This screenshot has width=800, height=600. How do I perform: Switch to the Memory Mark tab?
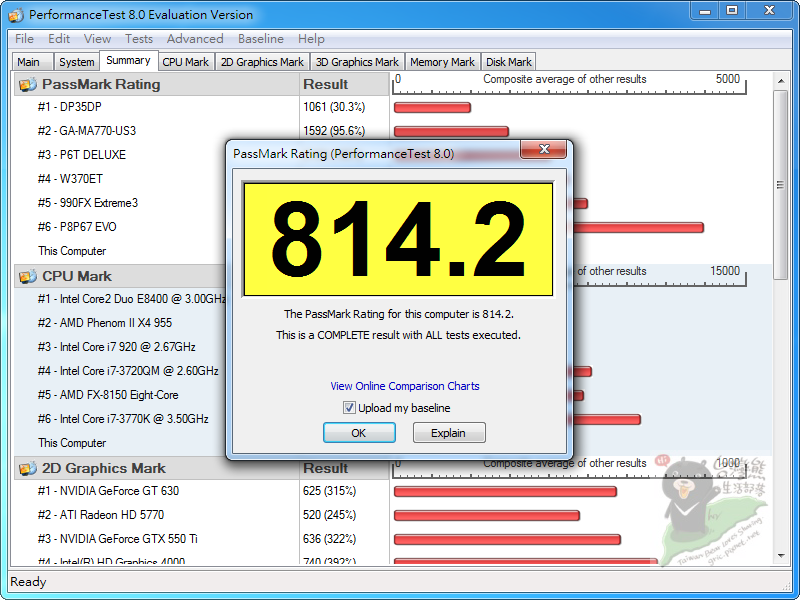pos(442,62)
